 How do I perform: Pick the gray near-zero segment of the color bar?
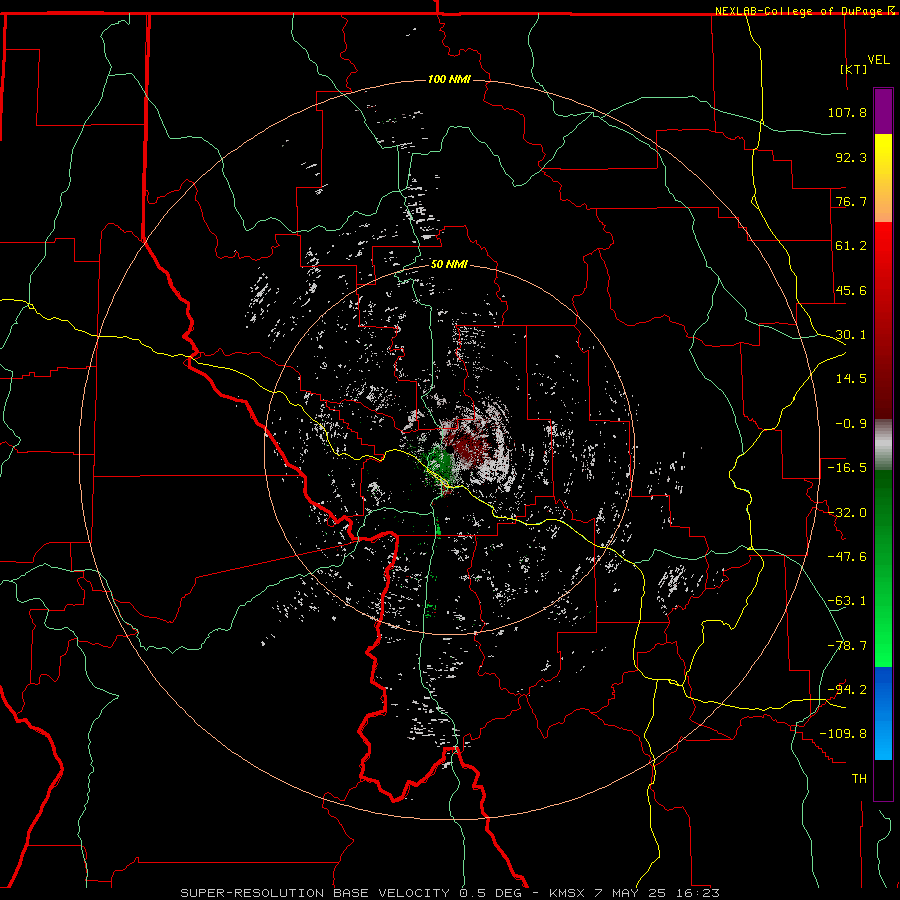coord(883,445)
